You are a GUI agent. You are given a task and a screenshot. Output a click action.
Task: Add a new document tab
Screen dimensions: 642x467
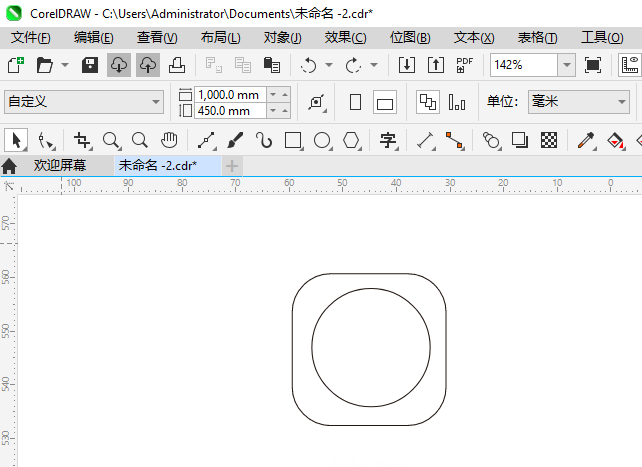232,166
